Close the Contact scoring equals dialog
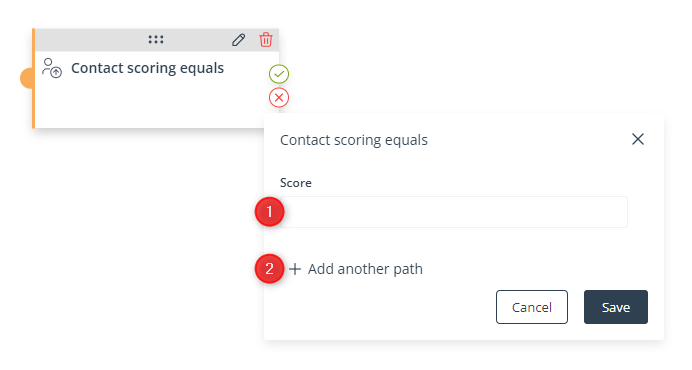Screen dimensions: 692x370 coord(638,139)
